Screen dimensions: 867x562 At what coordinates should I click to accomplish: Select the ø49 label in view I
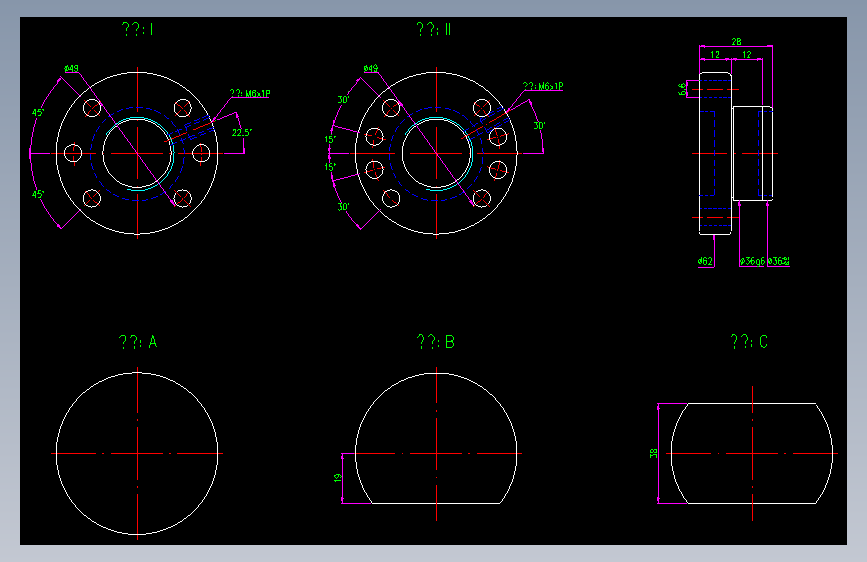tap(71, 69)
